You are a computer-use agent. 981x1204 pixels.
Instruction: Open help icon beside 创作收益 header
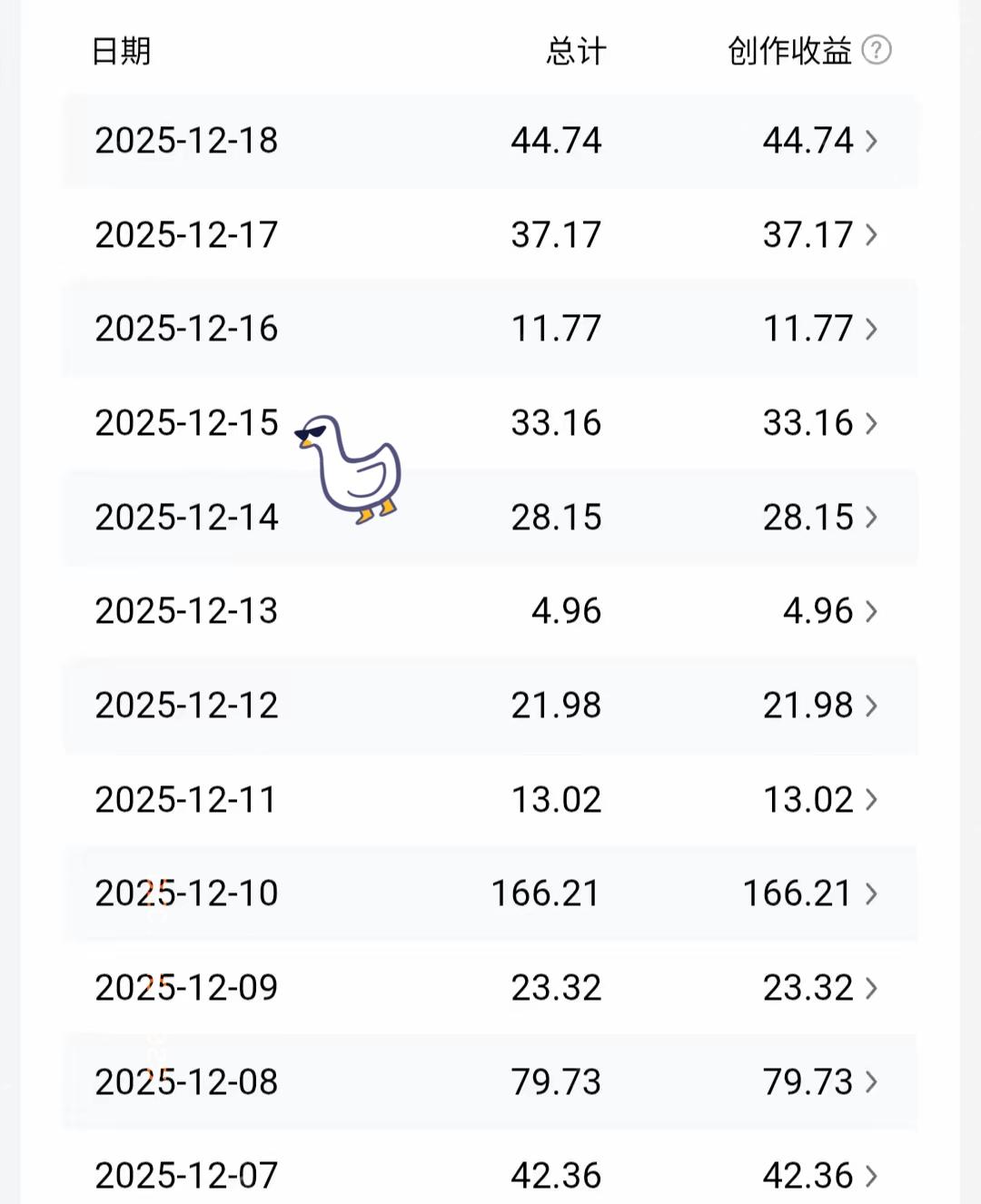(876, 50)
